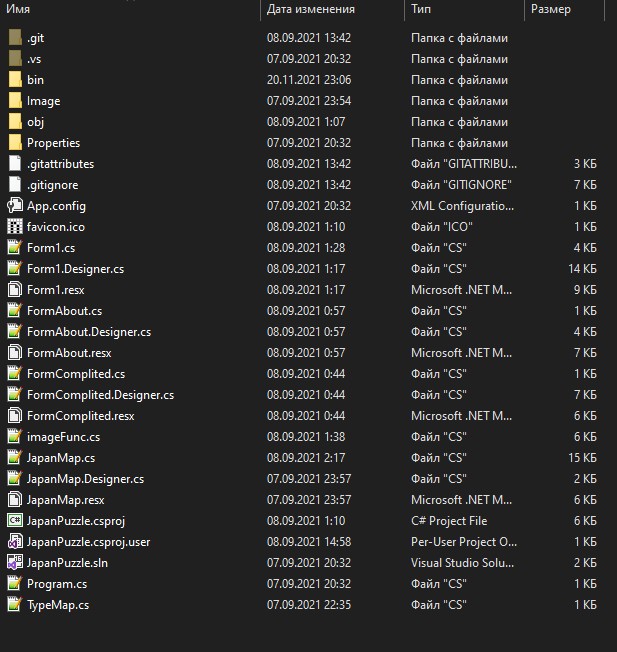Select the JapanPuzzle.csproj.user file icon
Screen dimensions: 617x652
tap(15, 542)
